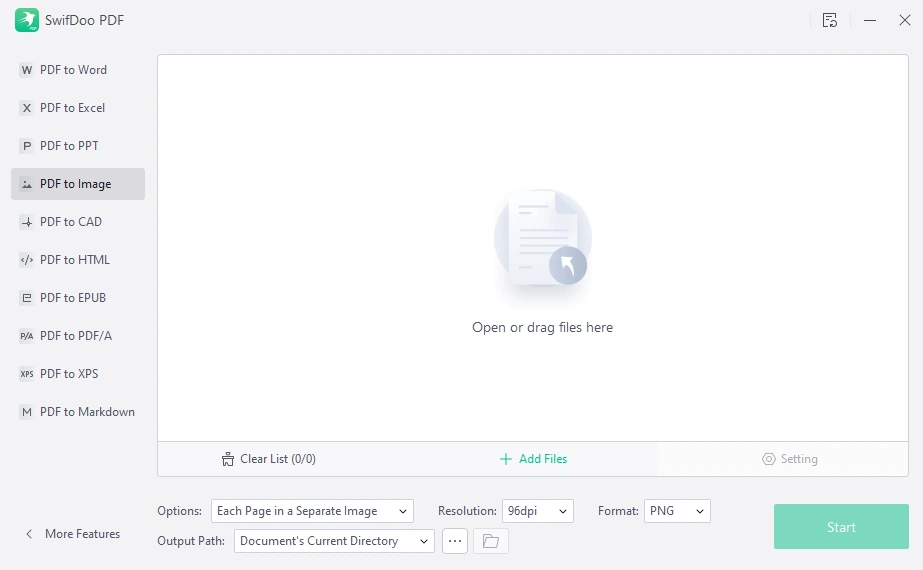The width and height of the screenshot is (923, 570).
Task: Click the trash icon next to Clear List
Action: (228, 459)
